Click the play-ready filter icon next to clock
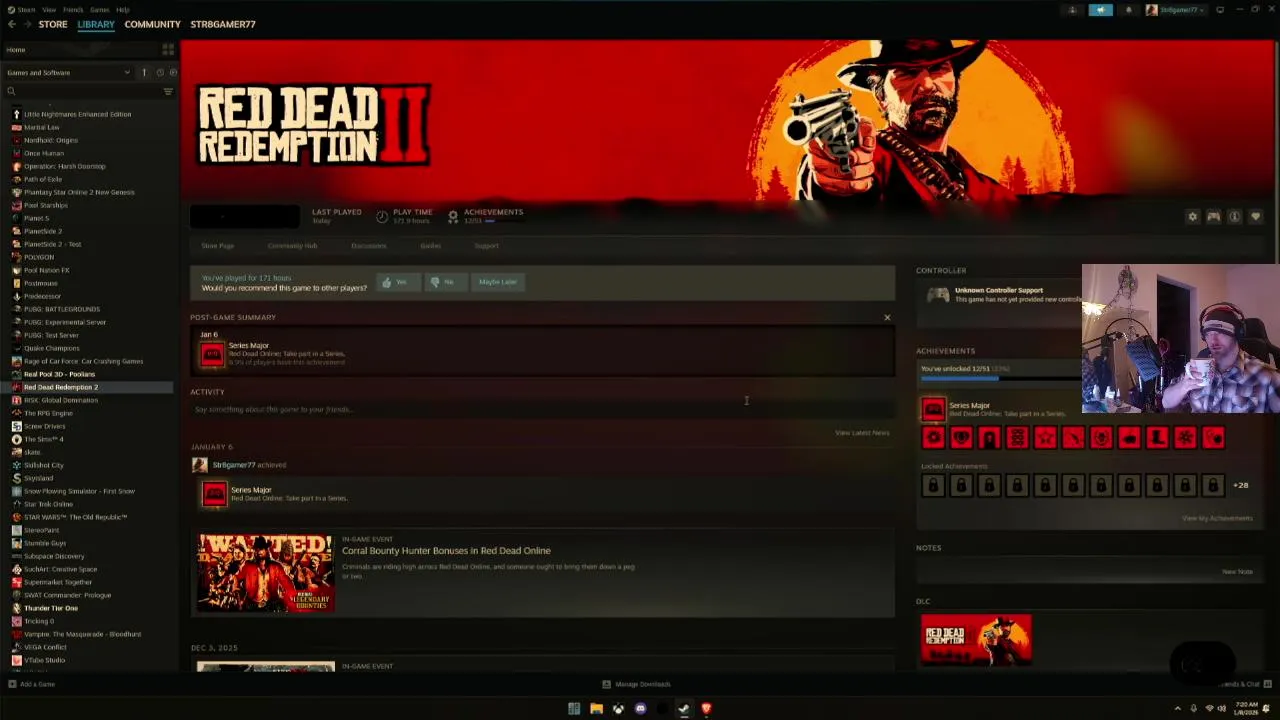 (x=172, y=72)
